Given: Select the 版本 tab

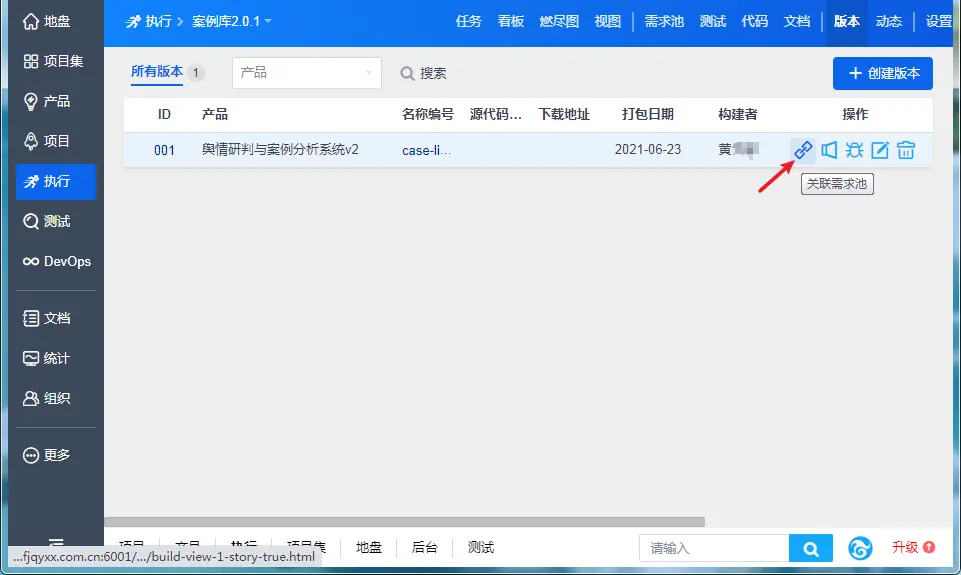Looking at the screenshot, I should 846,21.
